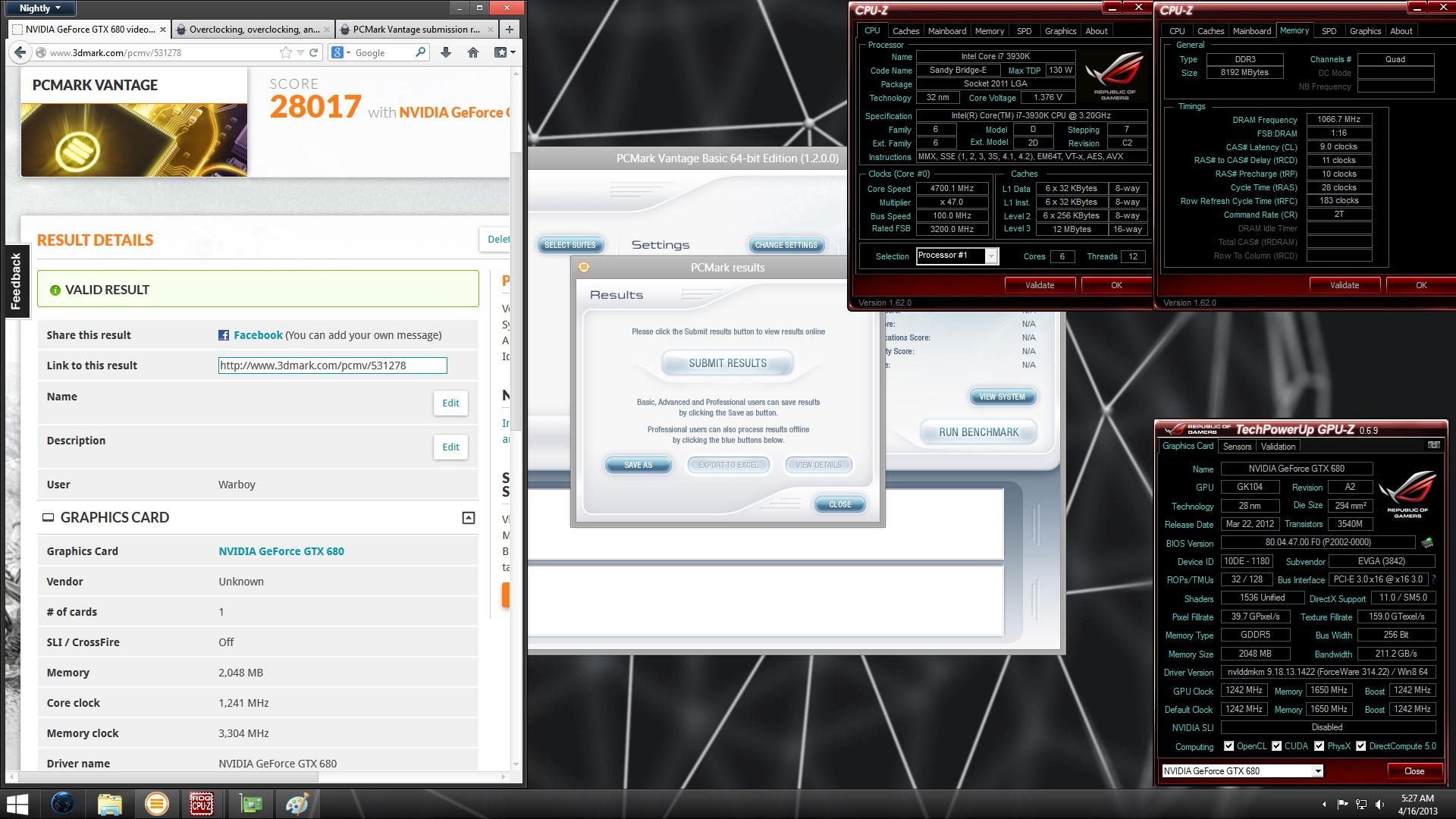
Task: Click the Action Center flag tray icon
Action: pyautogui.click(x=1342, y=804)
